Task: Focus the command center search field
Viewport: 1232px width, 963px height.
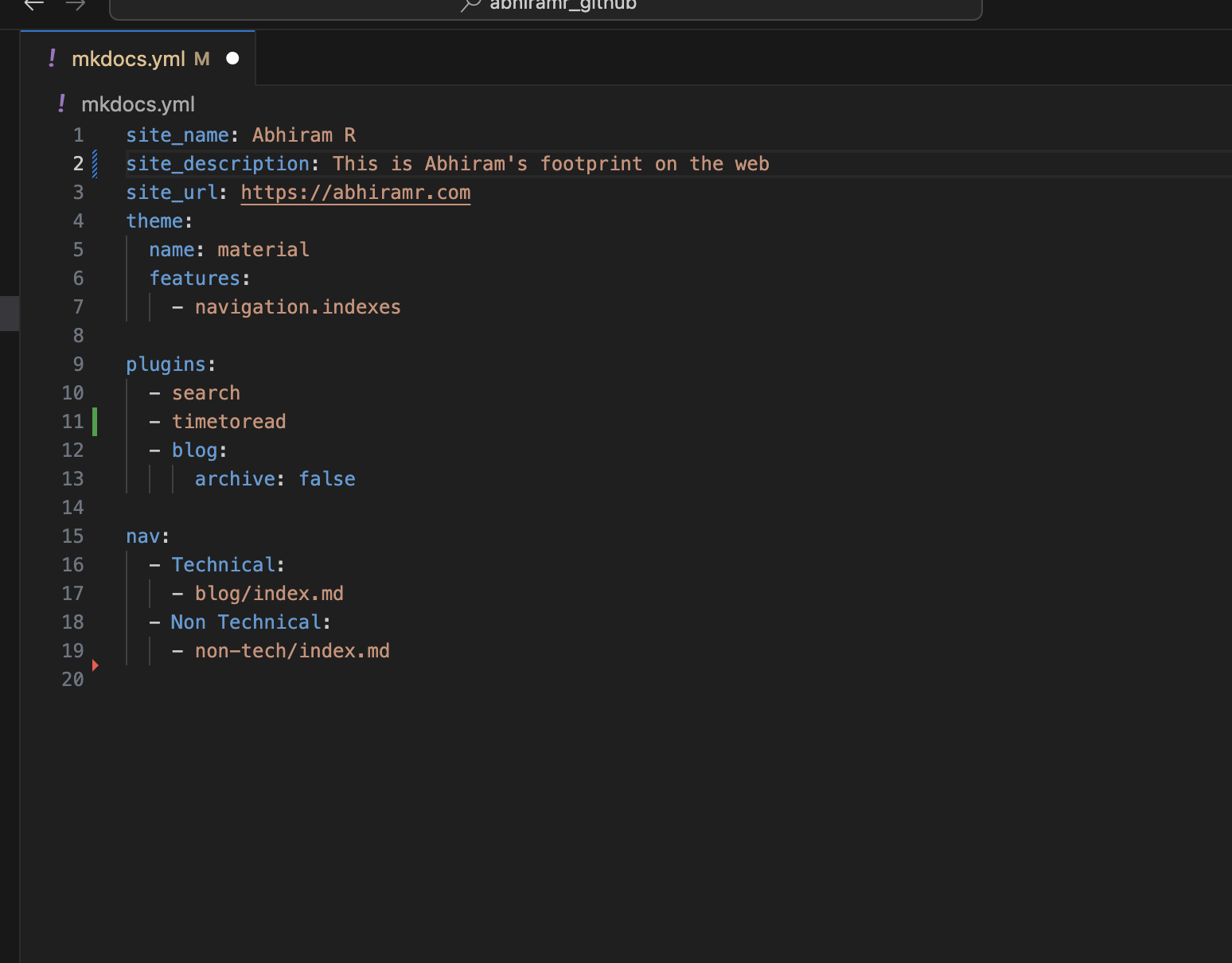Action: 562,6
